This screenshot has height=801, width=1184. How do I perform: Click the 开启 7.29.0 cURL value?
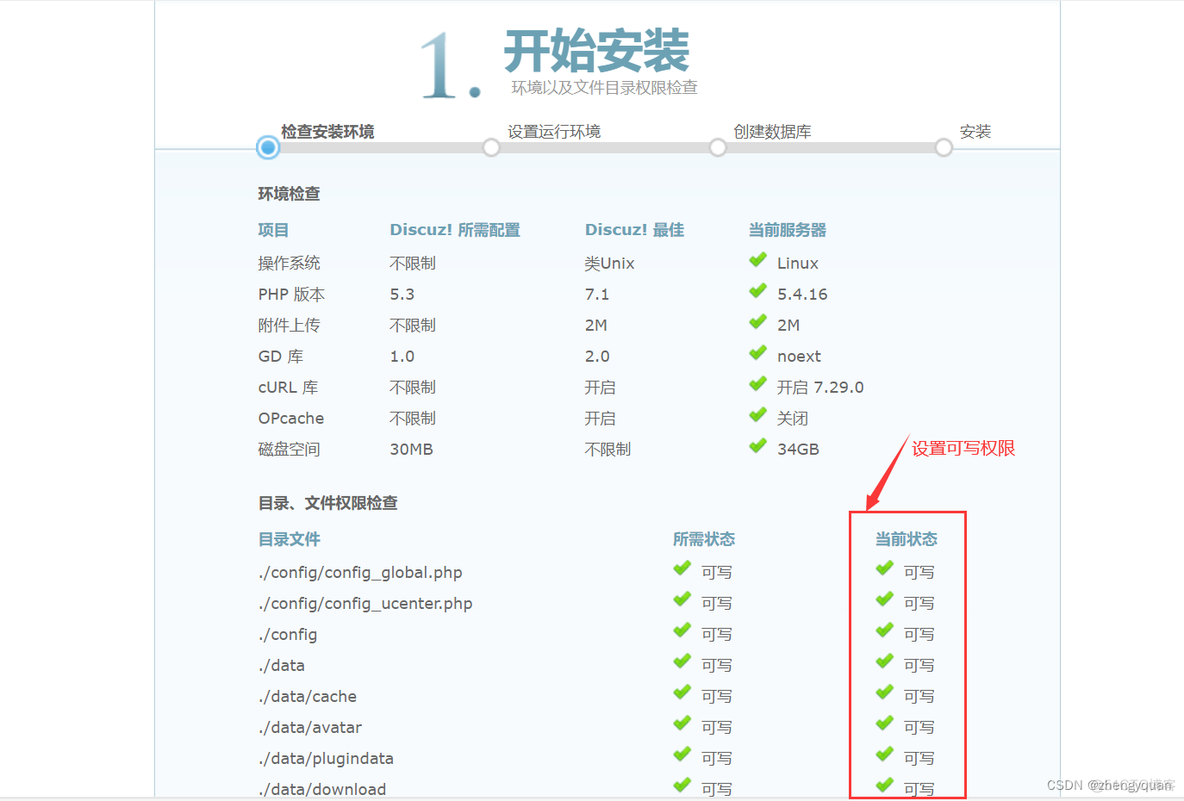tap(820, 387)
